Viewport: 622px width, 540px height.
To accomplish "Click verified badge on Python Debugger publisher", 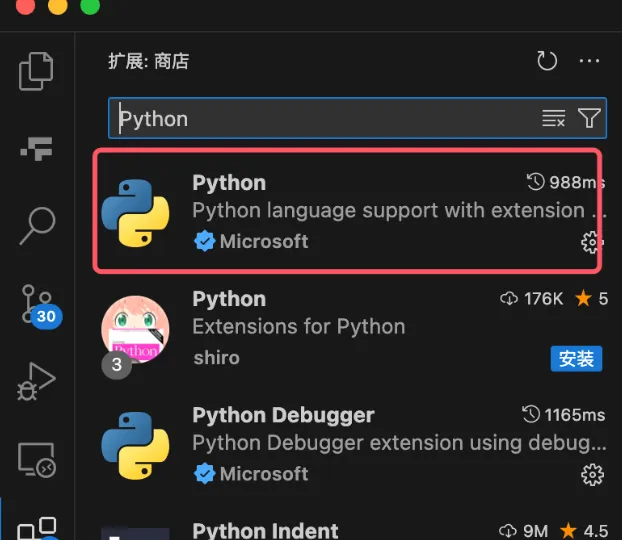I will pos(205,474).
